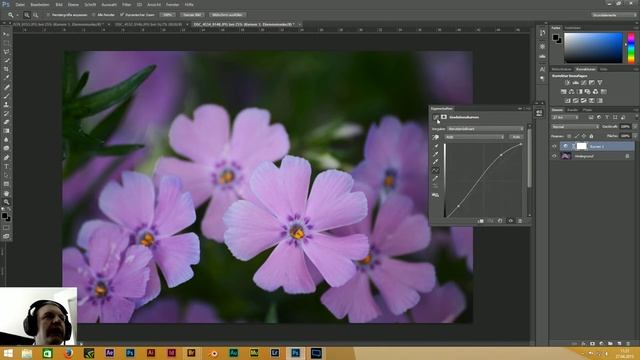The width and height of the screenshot is (640, 360).
Task: Select the Clone Stamp tool
Action: pos(6,105)
